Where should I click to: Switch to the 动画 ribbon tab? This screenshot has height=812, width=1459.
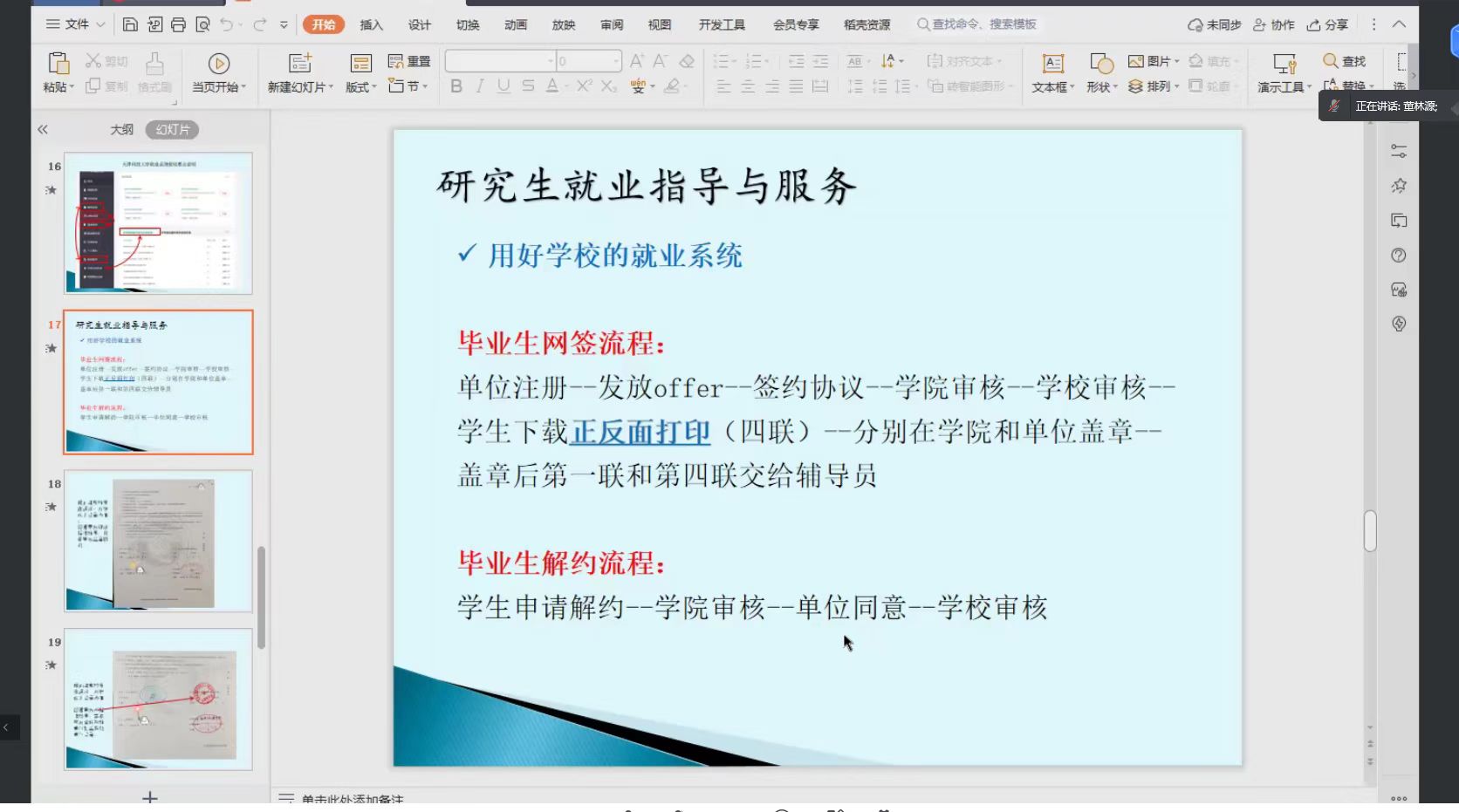point(515,24)
